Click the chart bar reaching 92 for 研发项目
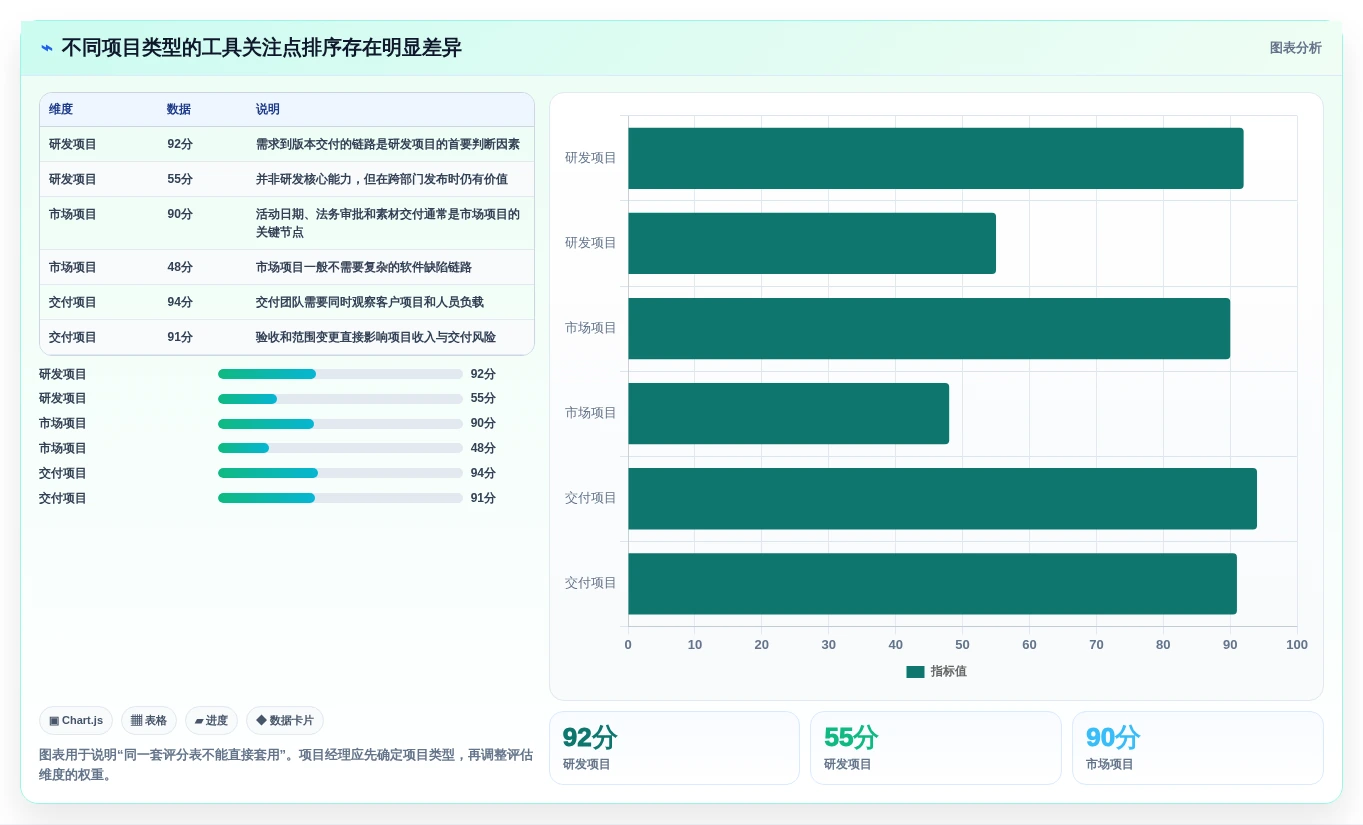This screenshot has width=1363, height=825. click(x=936, y=158)
